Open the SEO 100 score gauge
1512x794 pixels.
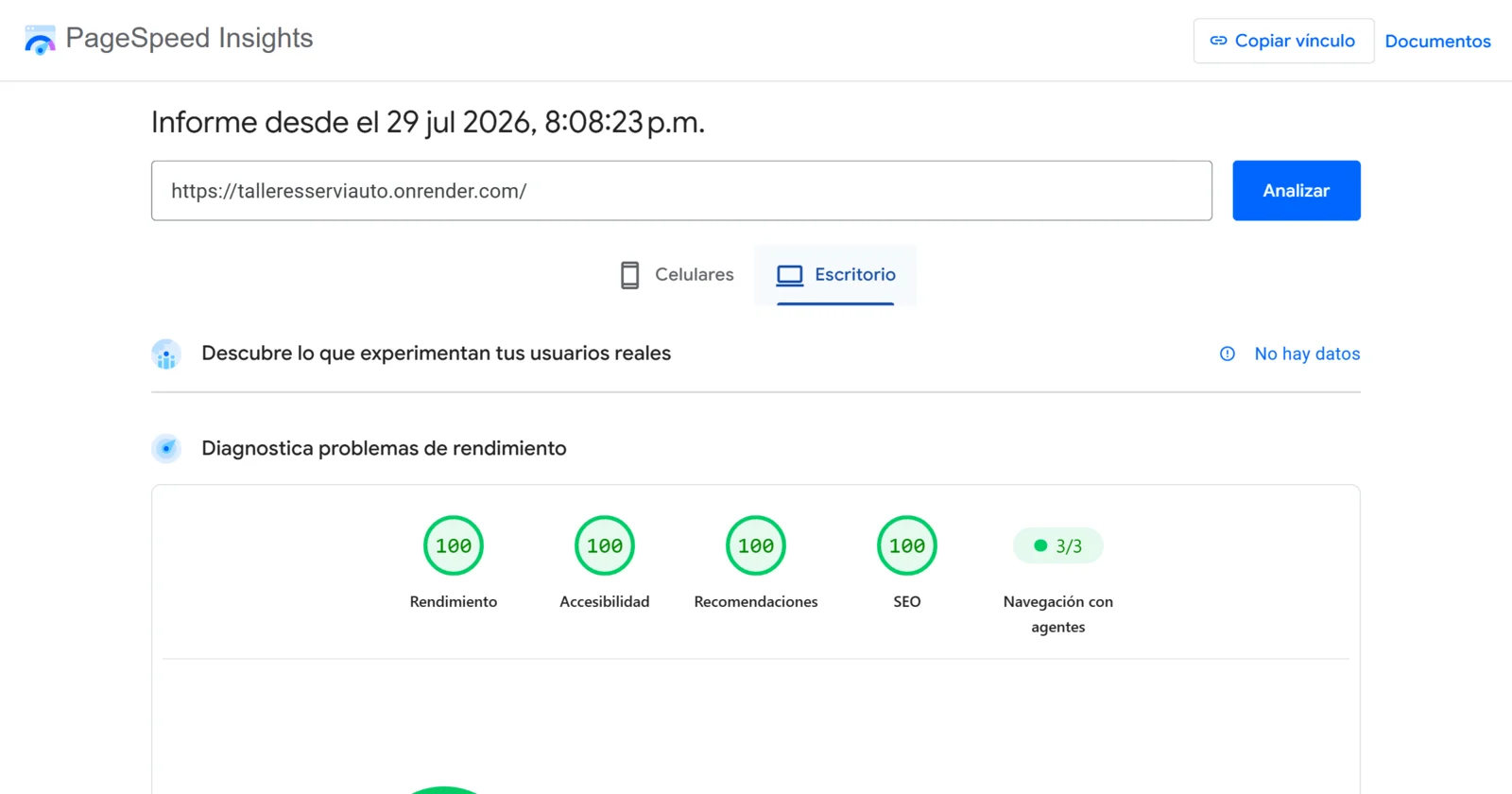[907, 545]
